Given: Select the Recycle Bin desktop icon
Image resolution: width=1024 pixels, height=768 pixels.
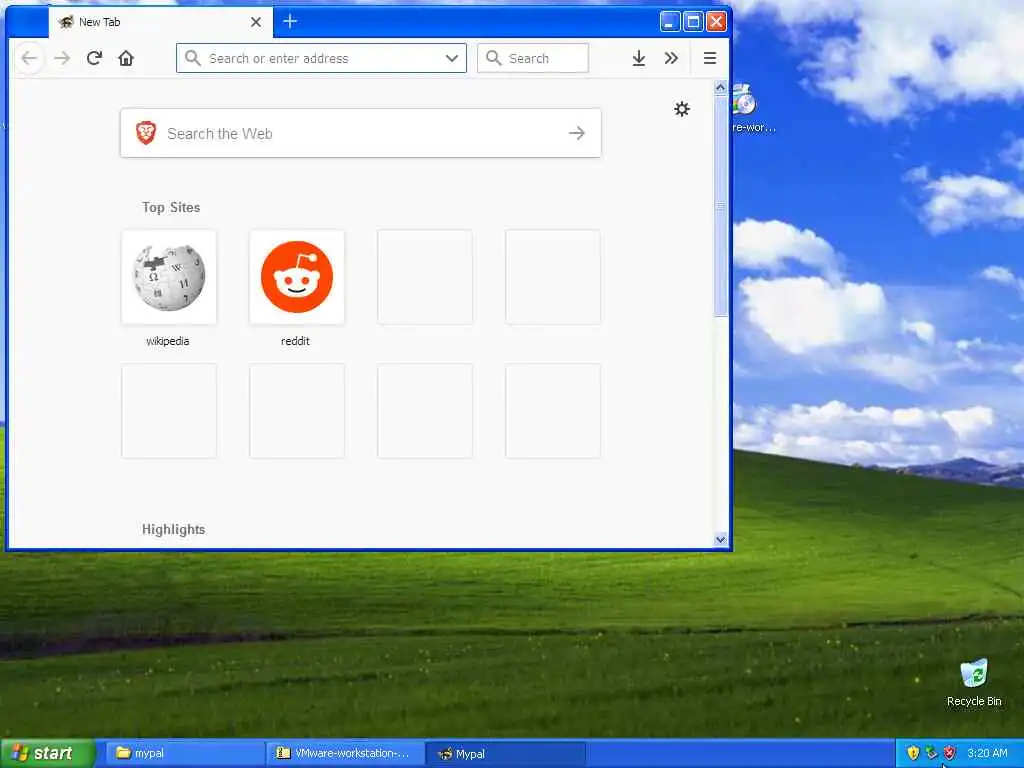Looking at the screenshot, I should [974, 683].
